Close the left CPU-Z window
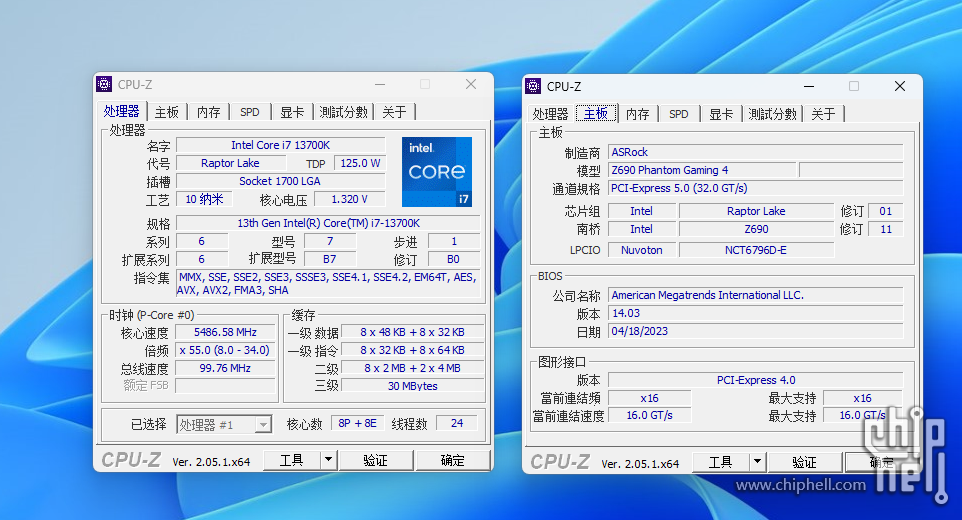 [x=471, y=84]
